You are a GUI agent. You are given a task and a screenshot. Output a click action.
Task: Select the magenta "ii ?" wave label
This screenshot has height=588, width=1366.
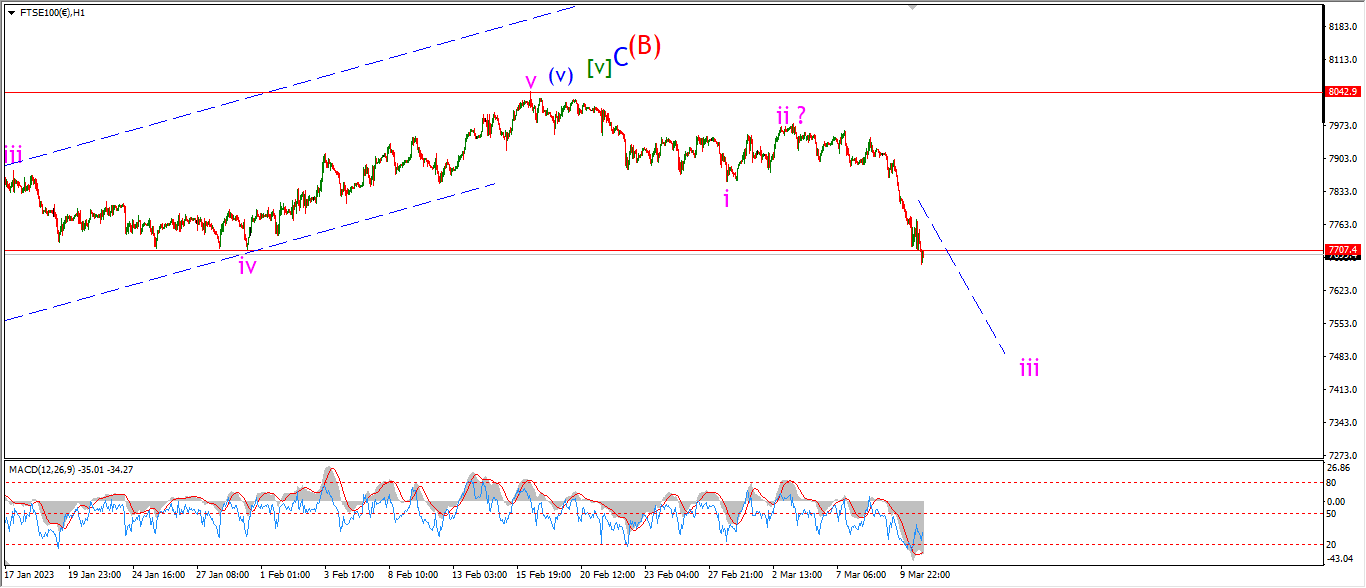(792, 116)
